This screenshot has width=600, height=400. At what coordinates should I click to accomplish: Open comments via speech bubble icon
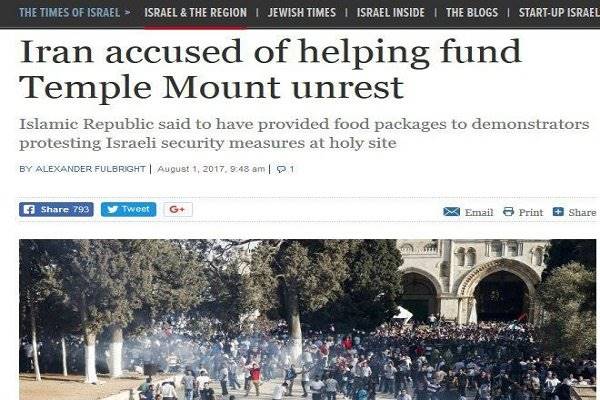point(281,169)
